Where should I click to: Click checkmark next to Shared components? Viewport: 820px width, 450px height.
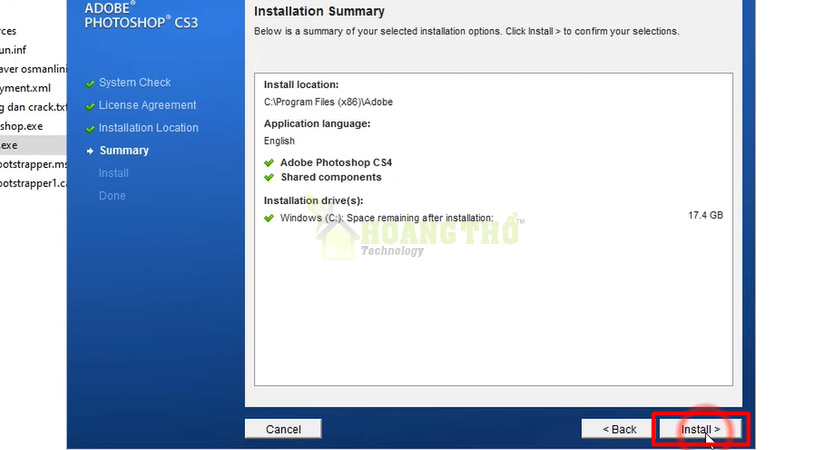point(269,177)
